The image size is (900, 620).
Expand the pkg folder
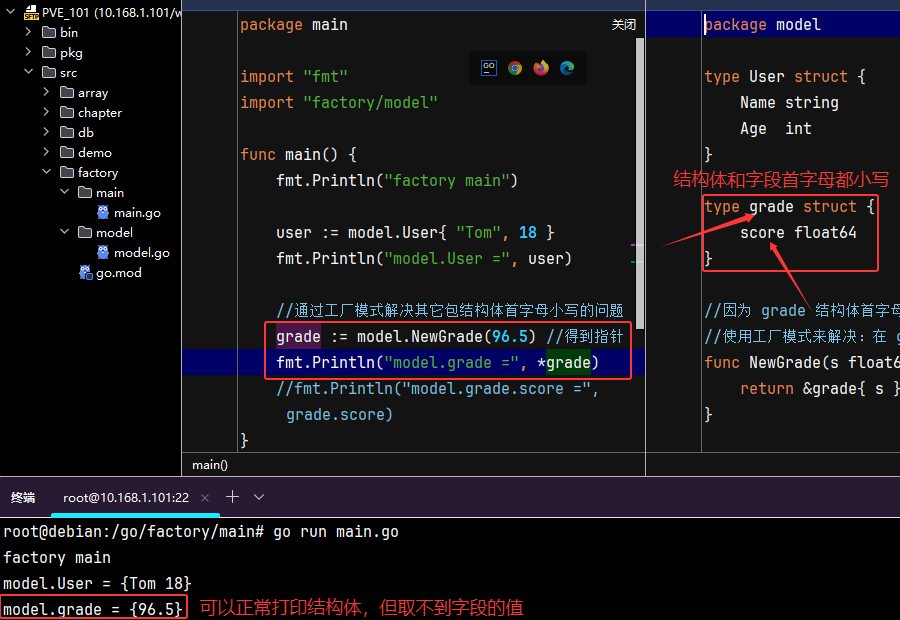(29, 52)
